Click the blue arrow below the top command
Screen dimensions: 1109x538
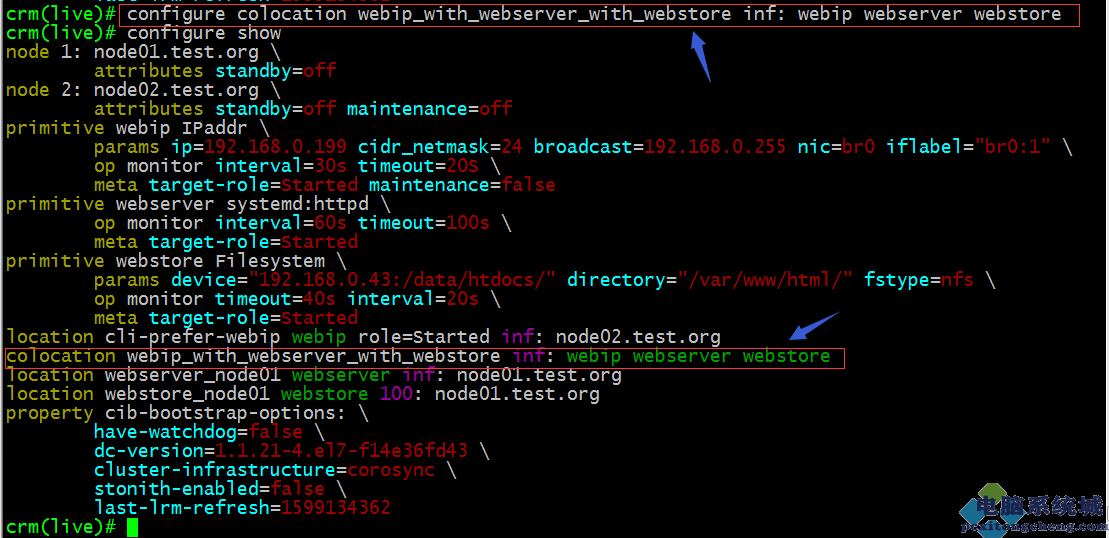coord(701,56)
